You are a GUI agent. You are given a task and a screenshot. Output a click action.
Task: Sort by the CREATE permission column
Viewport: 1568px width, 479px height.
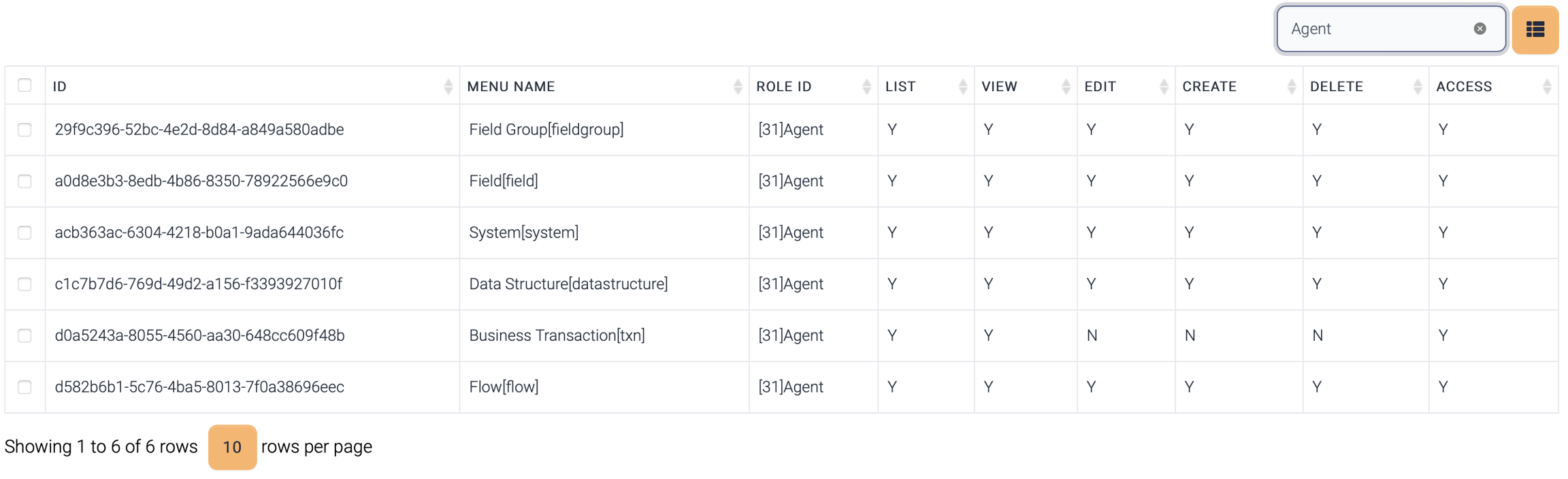click(1291, 86)
